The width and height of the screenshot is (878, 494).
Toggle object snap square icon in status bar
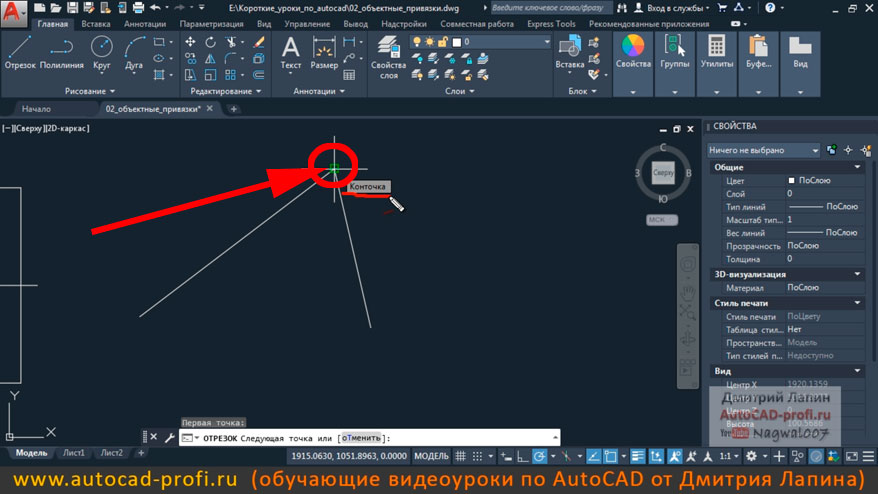610,456
